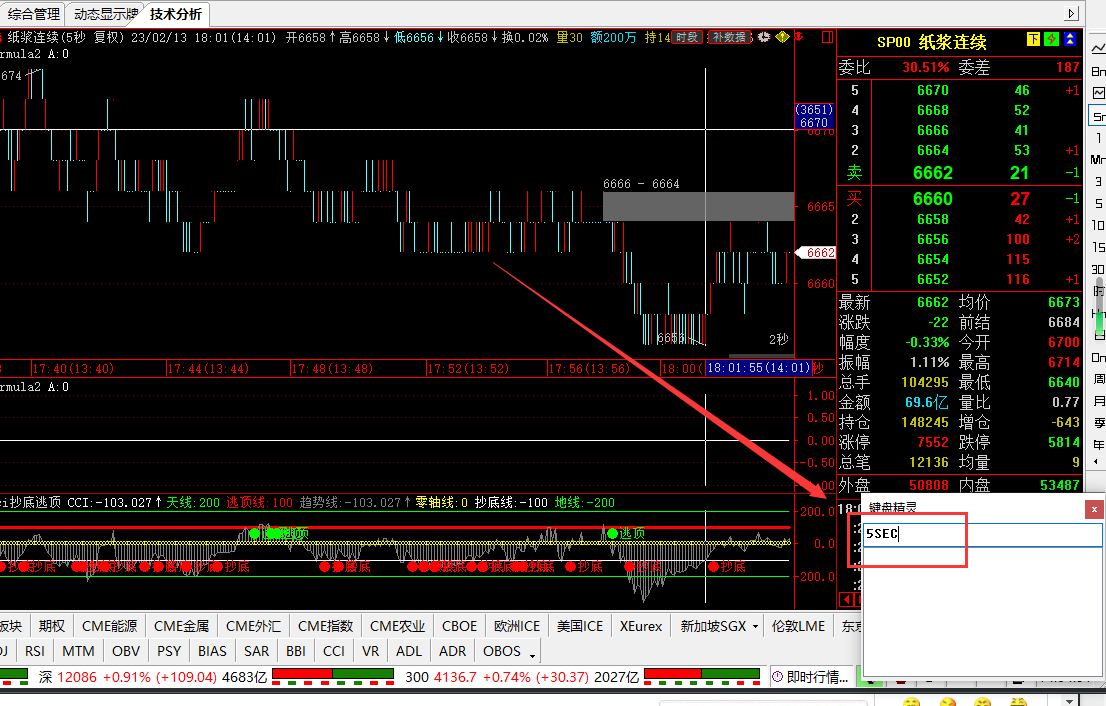Expand the 新加坡SGX dropdown arrow
This screenshot has width=1106, height=706.
coord(755,626)
